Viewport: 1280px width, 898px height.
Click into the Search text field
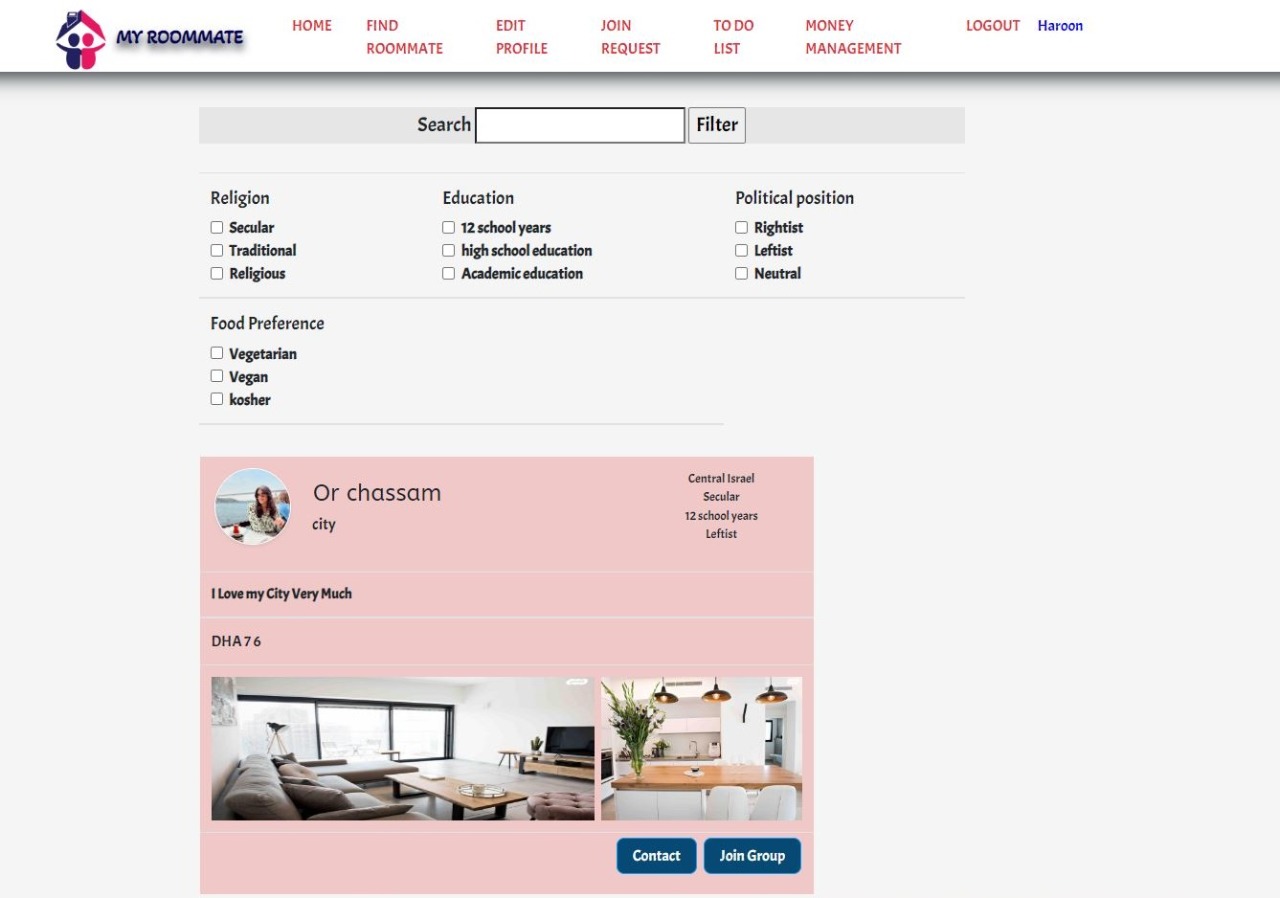click(580, 126)
